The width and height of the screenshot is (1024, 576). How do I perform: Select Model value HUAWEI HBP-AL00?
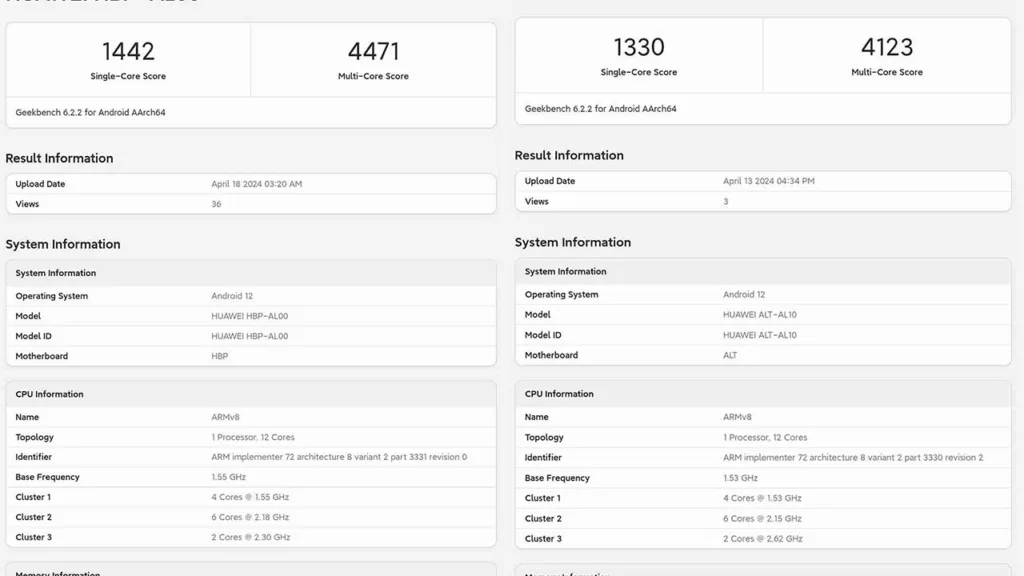[x=249, y=316]
